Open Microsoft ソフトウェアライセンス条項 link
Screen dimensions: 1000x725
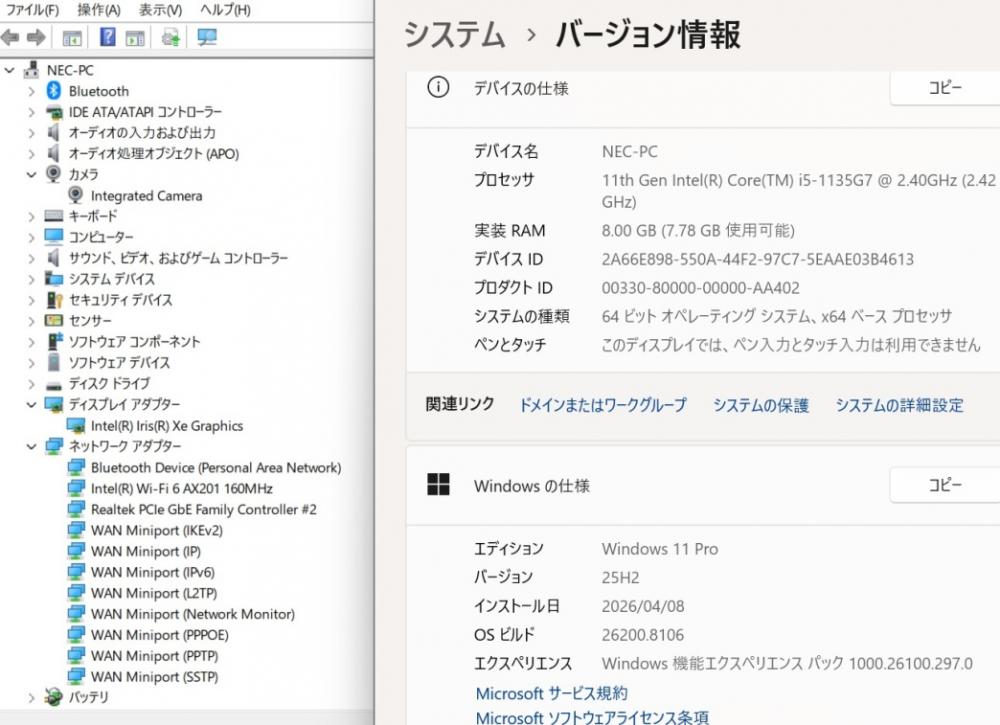(592, 717)
